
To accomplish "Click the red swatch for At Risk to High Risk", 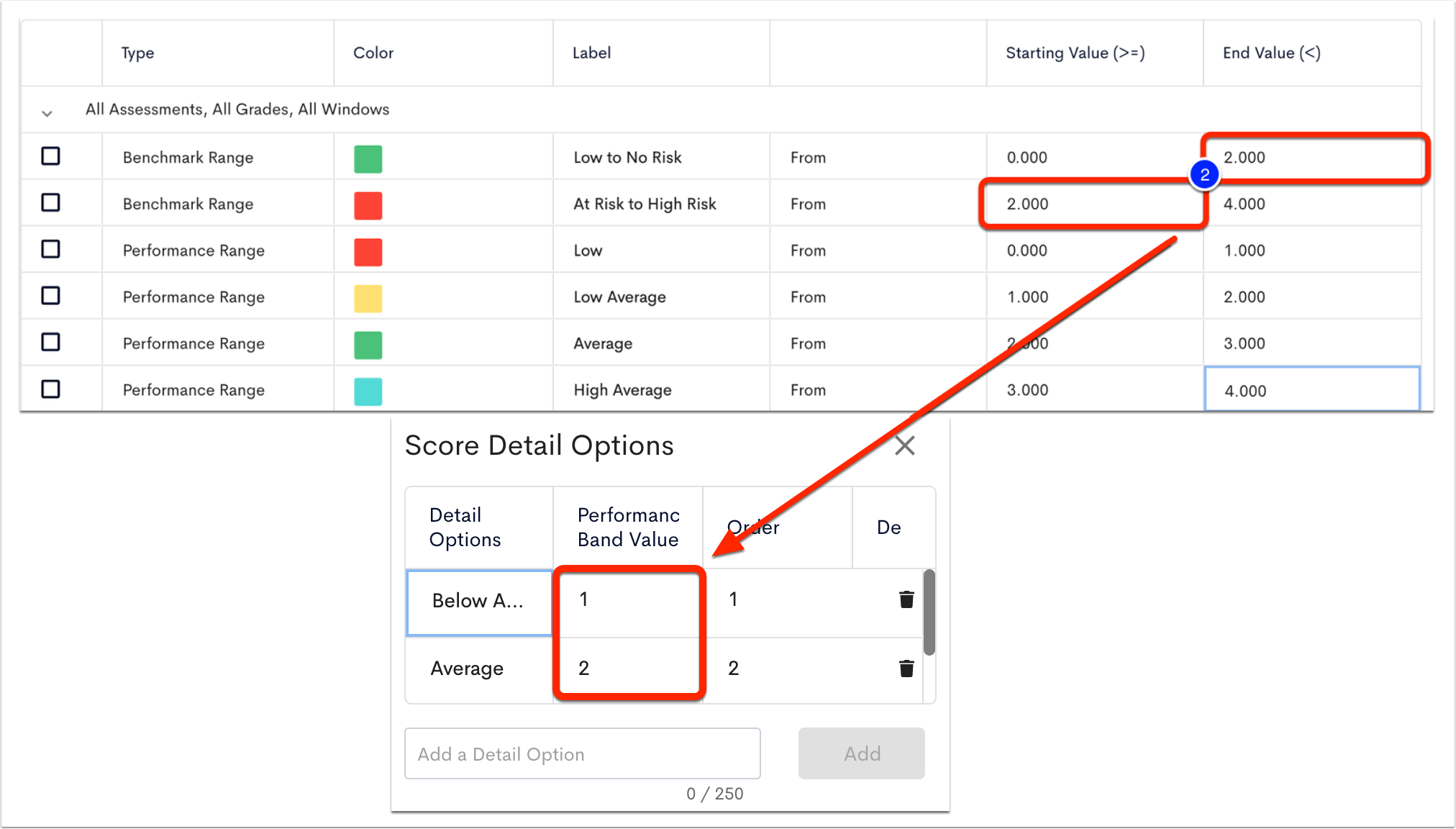I will click(x=368, y=205).
